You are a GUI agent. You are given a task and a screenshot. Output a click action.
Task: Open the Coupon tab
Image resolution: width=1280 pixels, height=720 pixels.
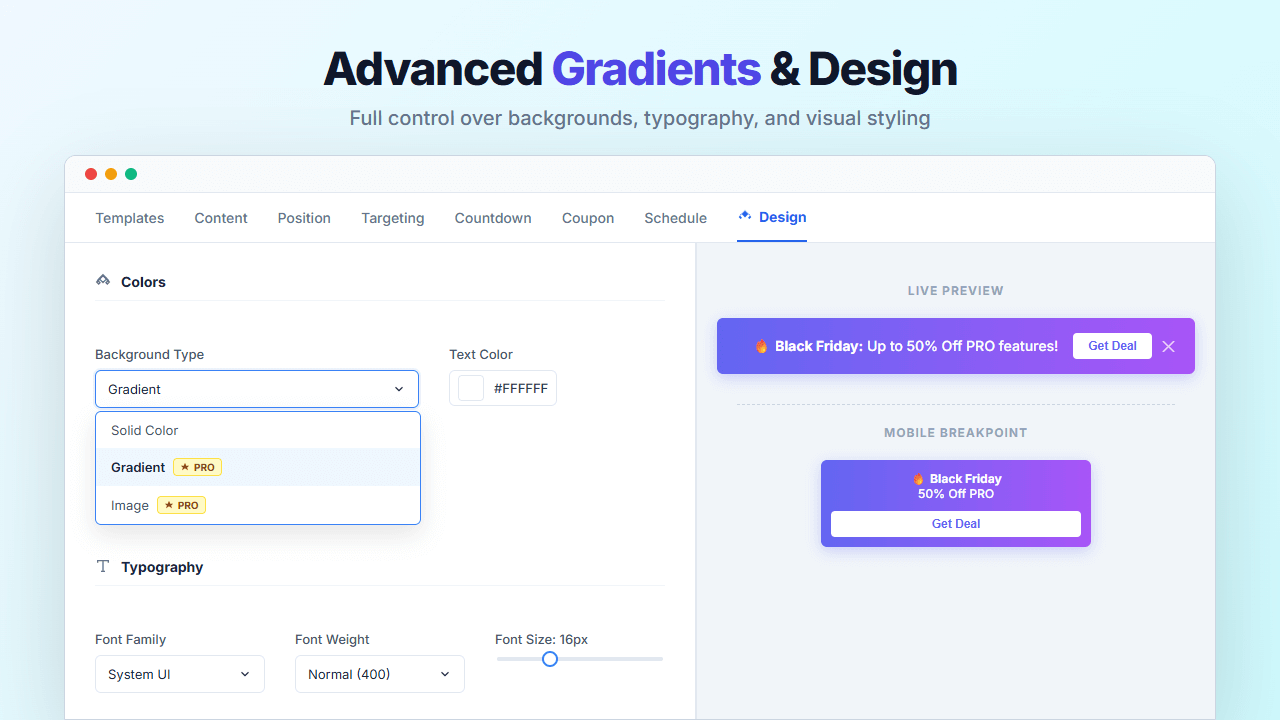point(588,218)
